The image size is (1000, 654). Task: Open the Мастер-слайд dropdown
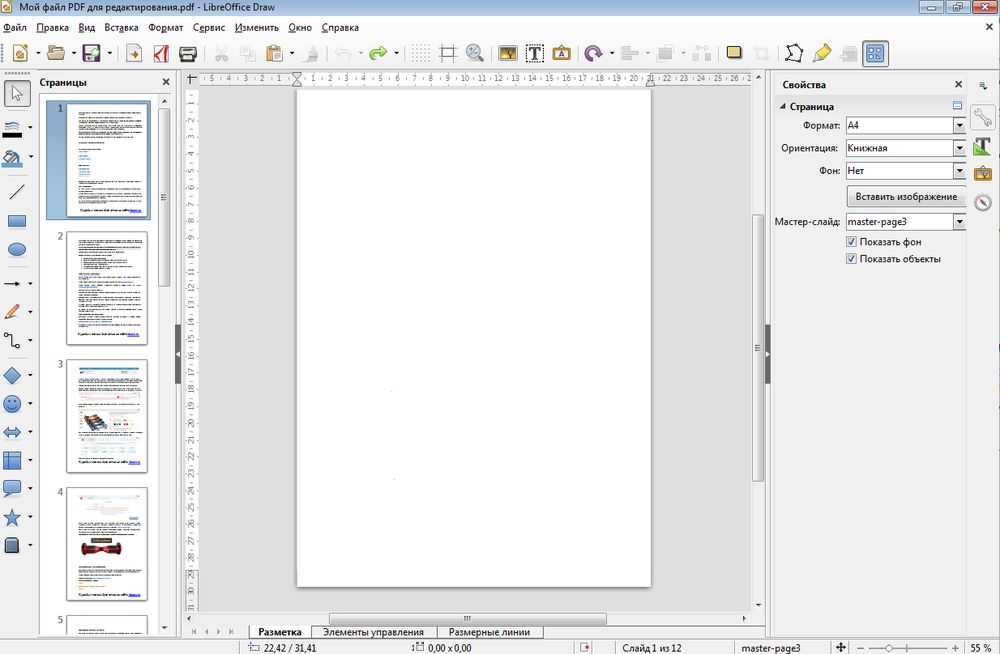click(959, 222)
